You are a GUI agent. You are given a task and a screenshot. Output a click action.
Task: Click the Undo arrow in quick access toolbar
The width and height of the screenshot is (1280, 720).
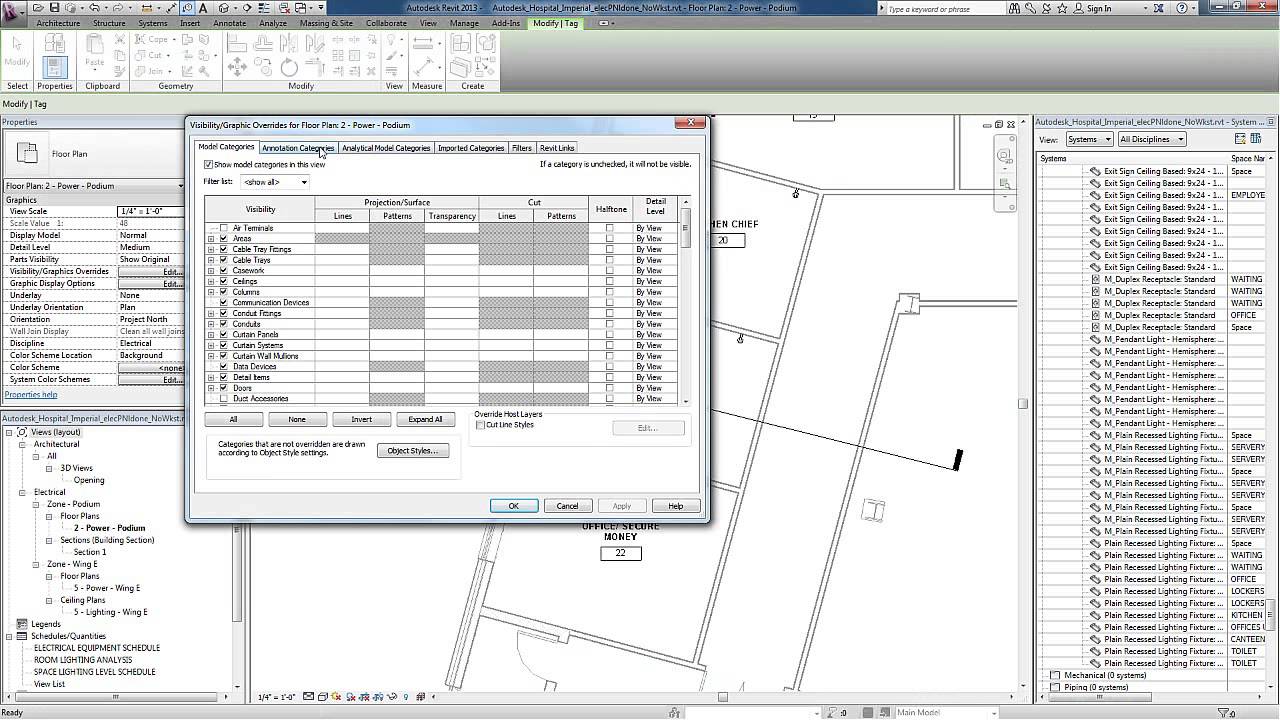[94, 8]
